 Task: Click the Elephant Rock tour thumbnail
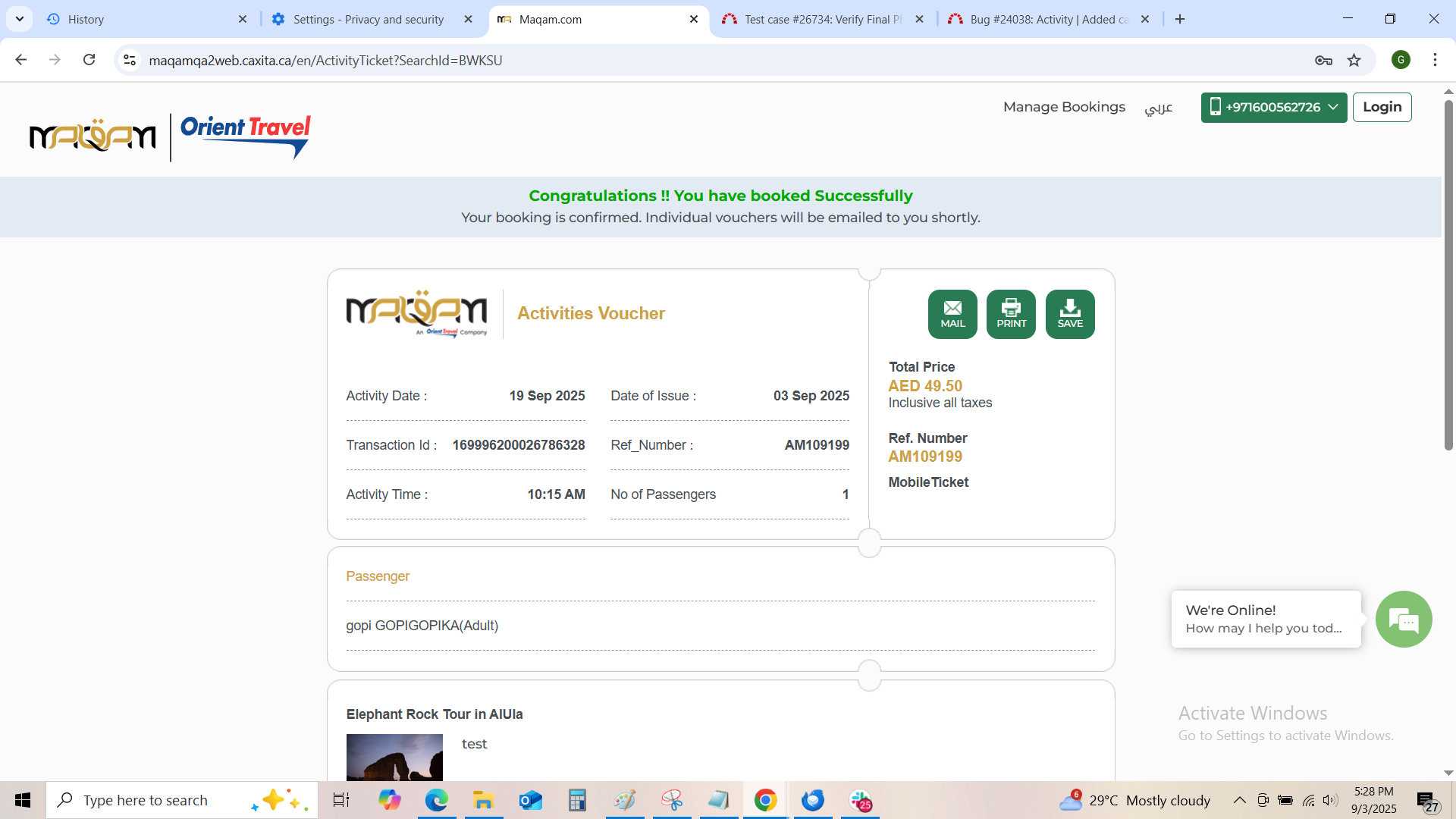[394, 757]
